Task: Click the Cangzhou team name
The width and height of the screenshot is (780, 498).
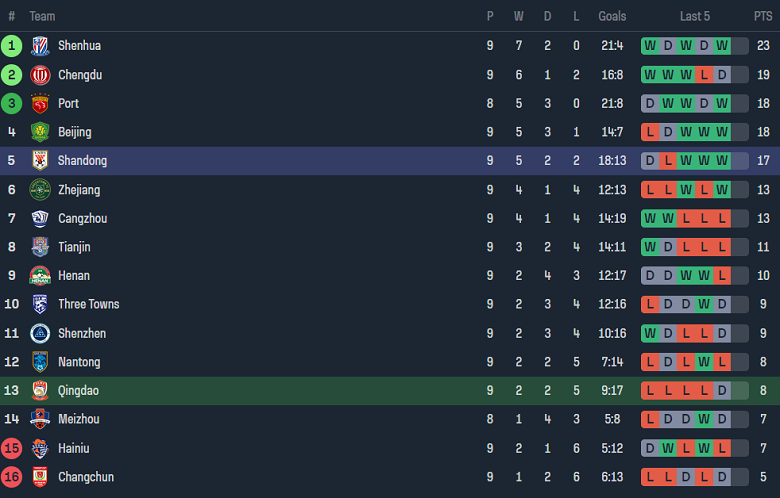Action: [82, 219]
